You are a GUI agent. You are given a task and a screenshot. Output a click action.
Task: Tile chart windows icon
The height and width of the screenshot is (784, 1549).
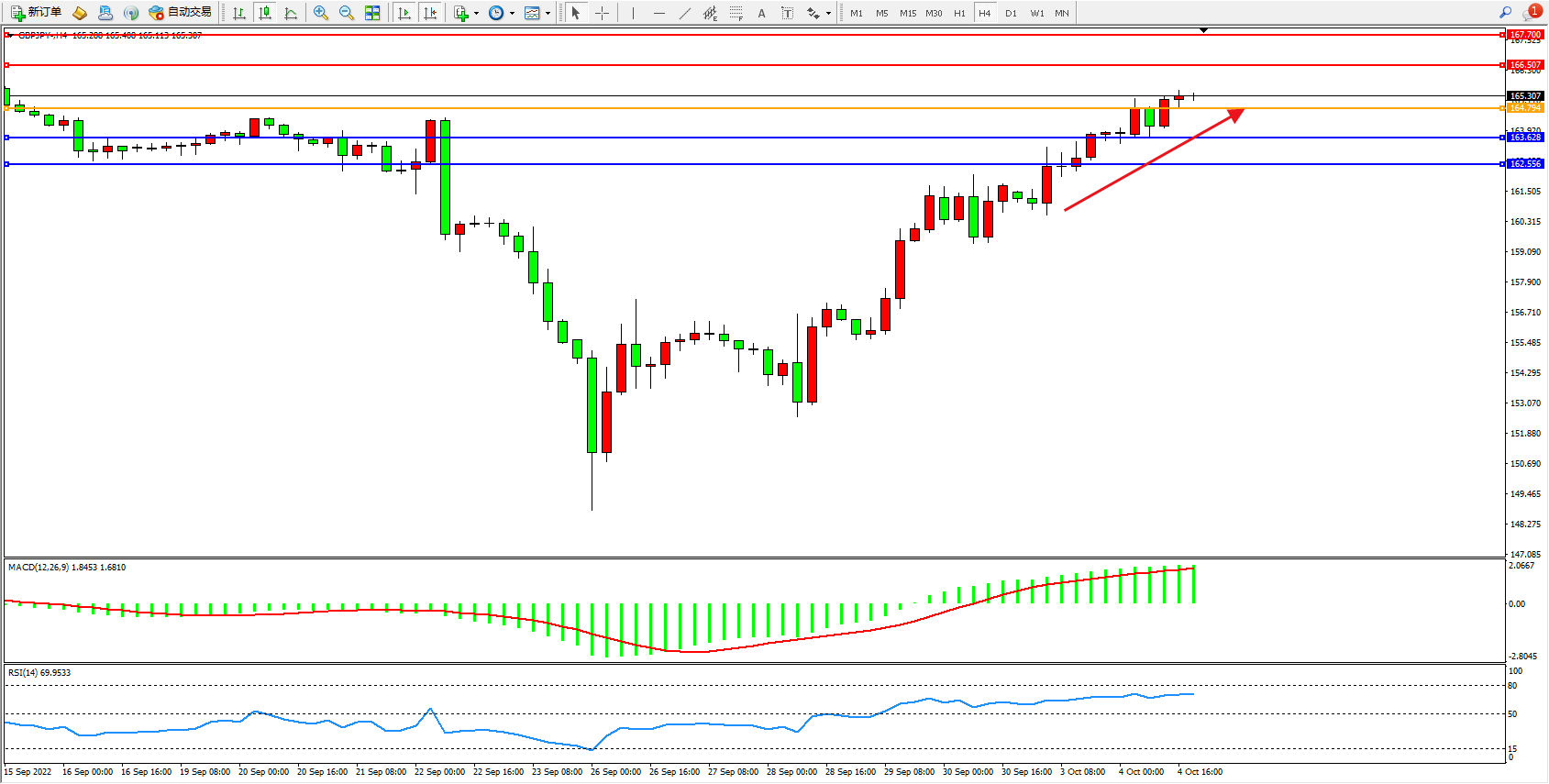click(x=372, y=13)
